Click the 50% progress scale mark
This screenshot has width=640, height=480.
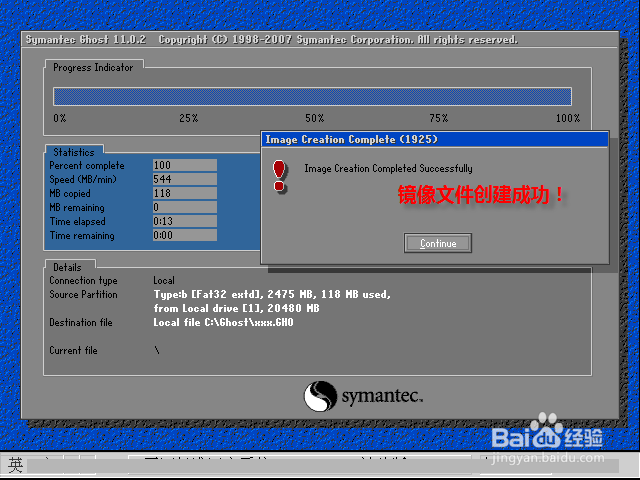tap(315, 118)
